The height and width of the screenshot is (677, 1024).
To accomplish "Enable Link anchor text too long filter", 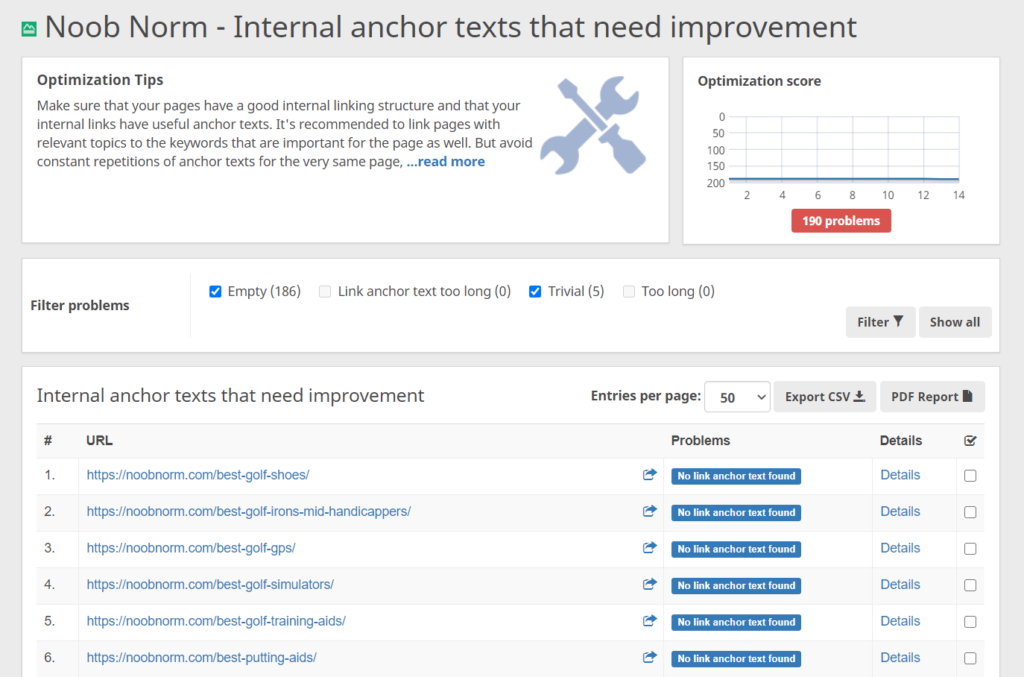I will pyautogui.click(x=325, y=291).
